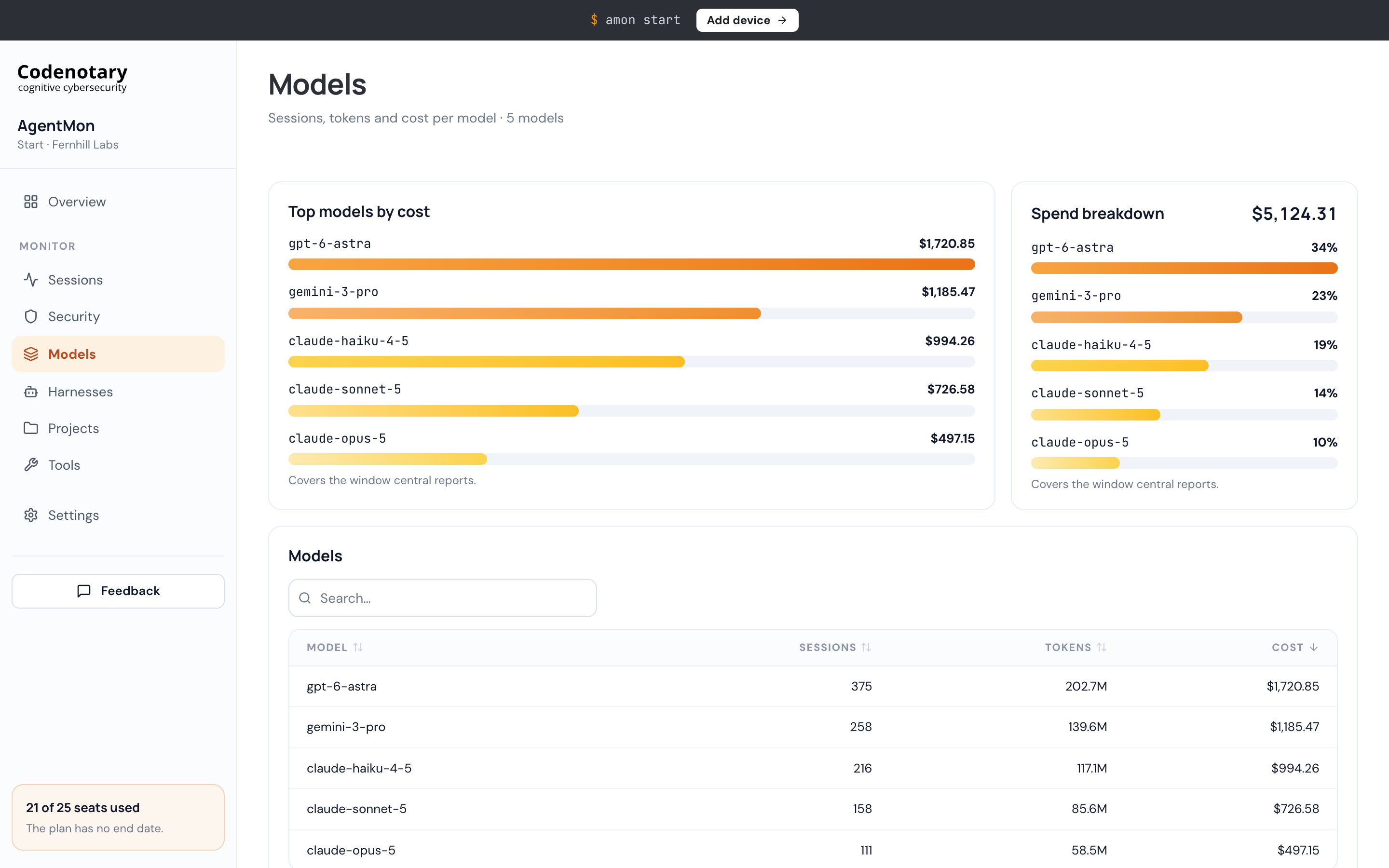Open the Feedback form button

pyautogui.click(x=118, y=591)
